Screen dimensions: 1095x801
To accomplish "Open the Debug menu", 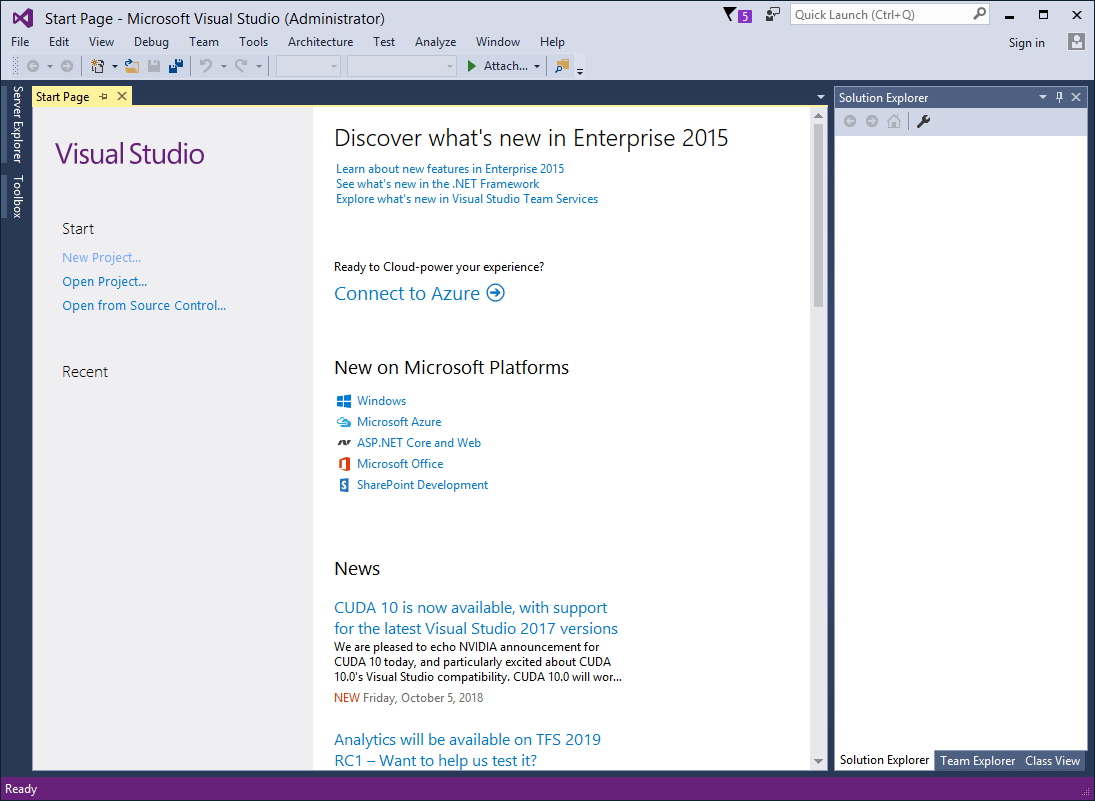I will pos(152,42).
